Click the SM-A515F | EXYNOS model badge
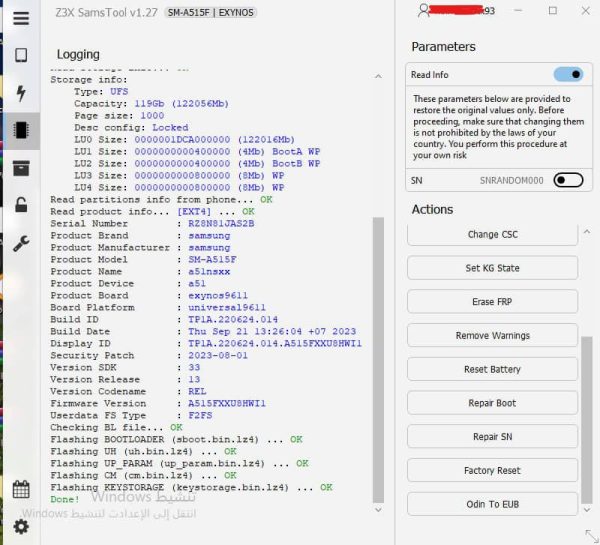The height and width of the screenshot is (545, 600). coord(210,13)
